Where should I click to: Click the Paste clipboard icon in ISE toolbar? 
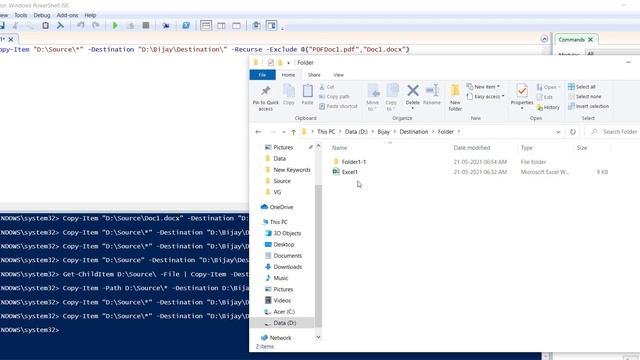coord(45,25)
